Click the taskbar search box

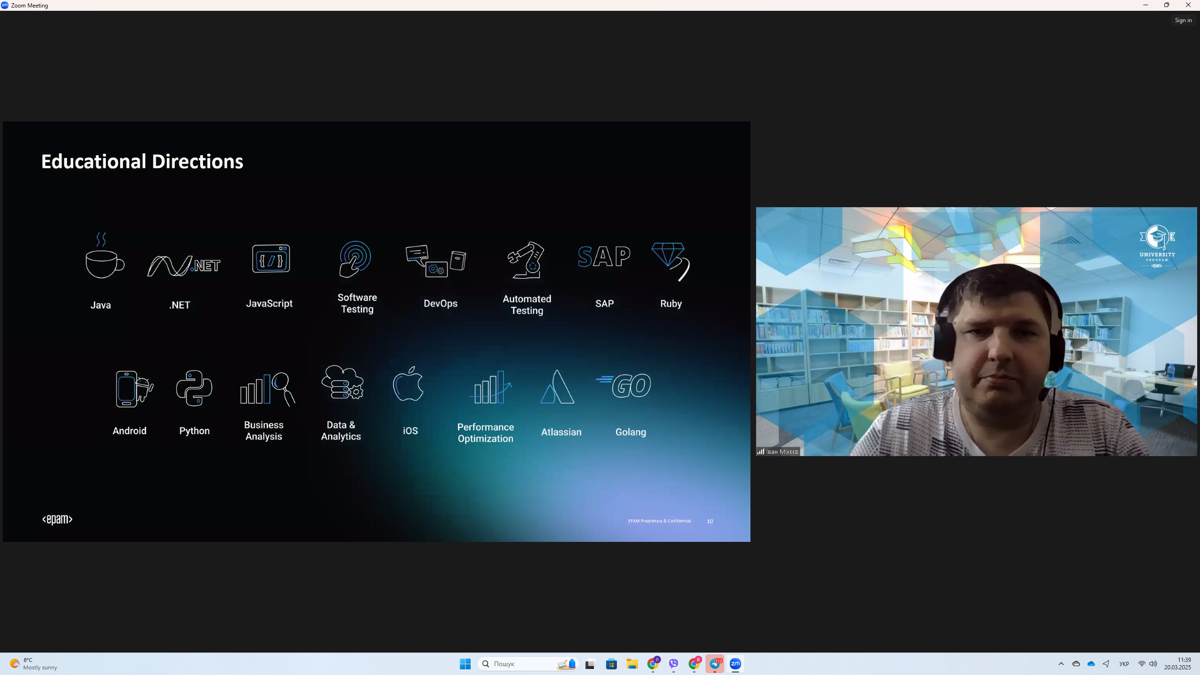click(x=528, y=664)
